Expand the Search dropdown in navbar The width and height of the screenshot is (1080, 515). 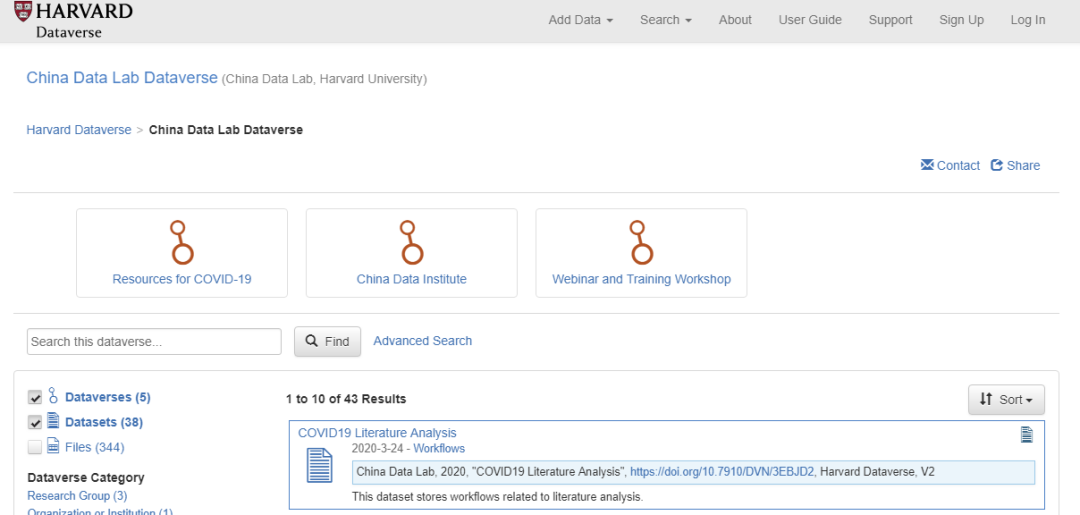tap(665, 20)
